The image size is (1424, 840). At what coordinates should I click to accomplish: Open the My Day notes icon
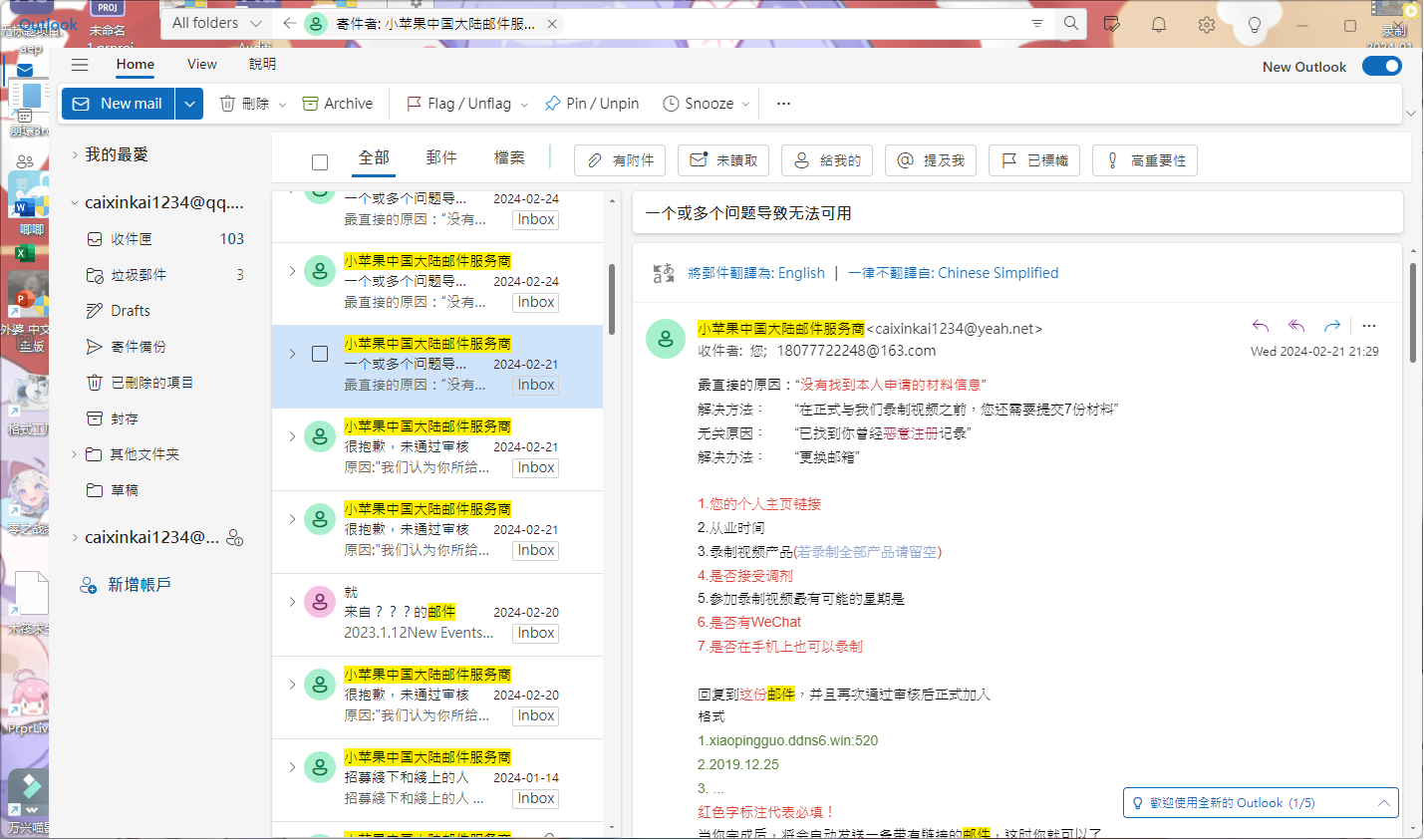1112,24
